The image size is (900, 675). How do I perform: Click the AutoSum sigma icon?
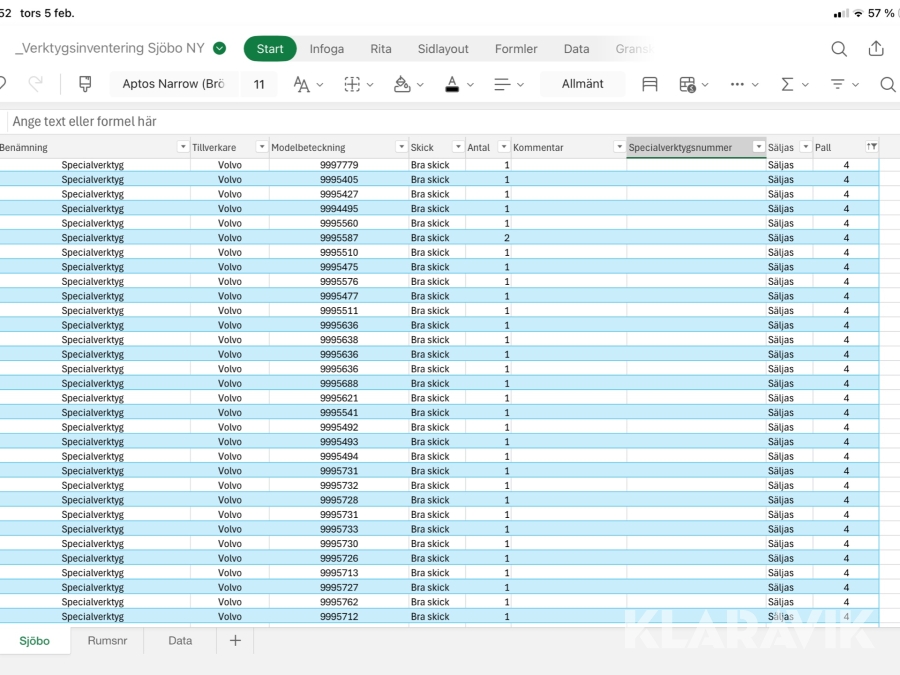click(x=788, y=84)
